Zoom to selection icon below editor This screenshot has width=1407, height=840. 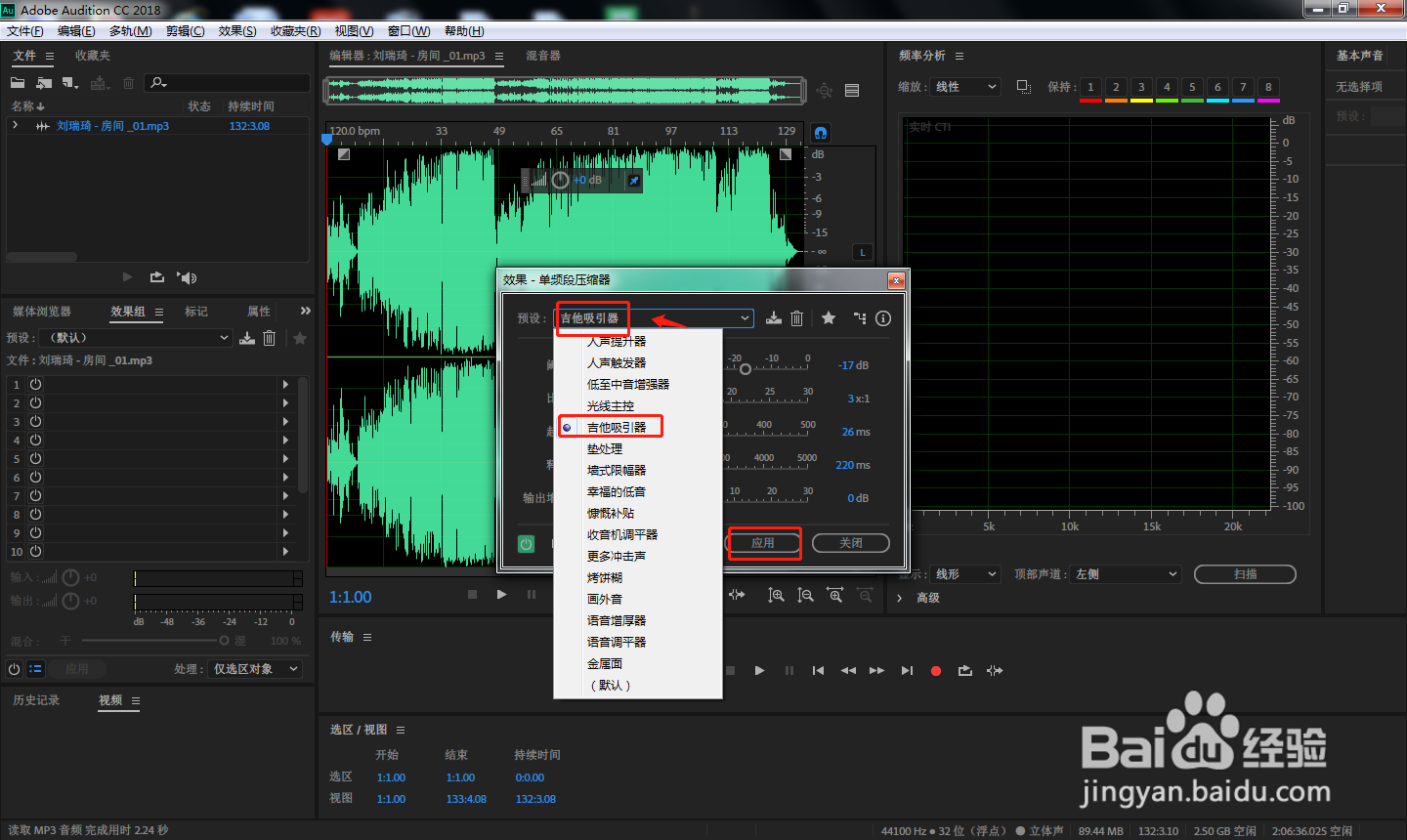(x=835, y=595)
